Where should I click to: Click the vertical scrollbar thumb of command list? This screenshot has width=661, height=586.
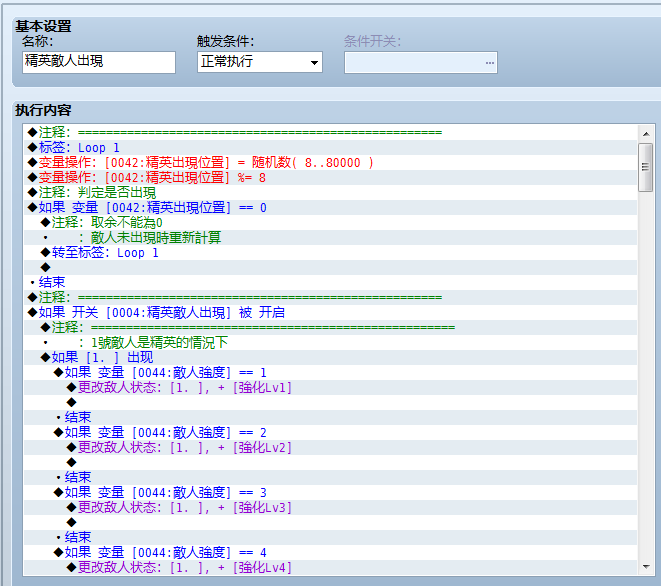[645, 167]
